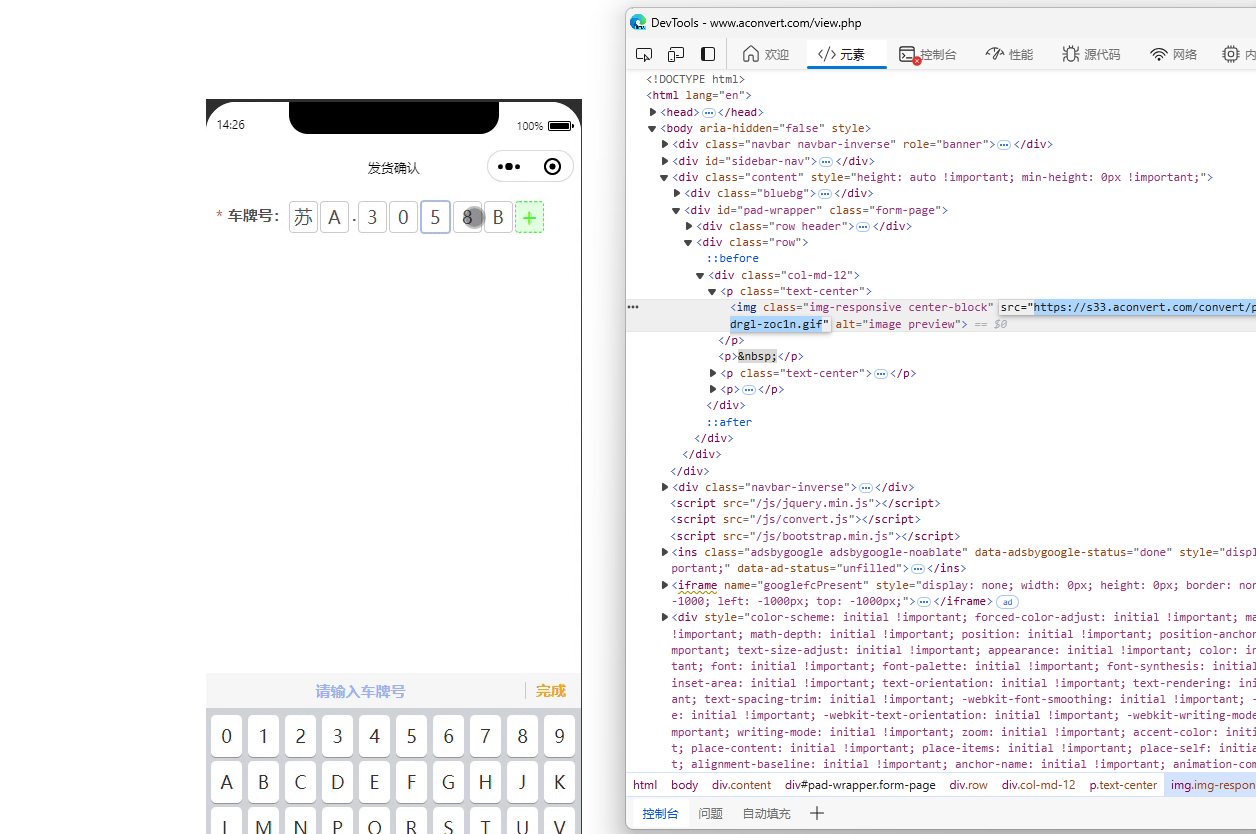Collapse the div#pad-wrapper node
Viewport: 1256px width, 834px height.
(x=677, y=210)
